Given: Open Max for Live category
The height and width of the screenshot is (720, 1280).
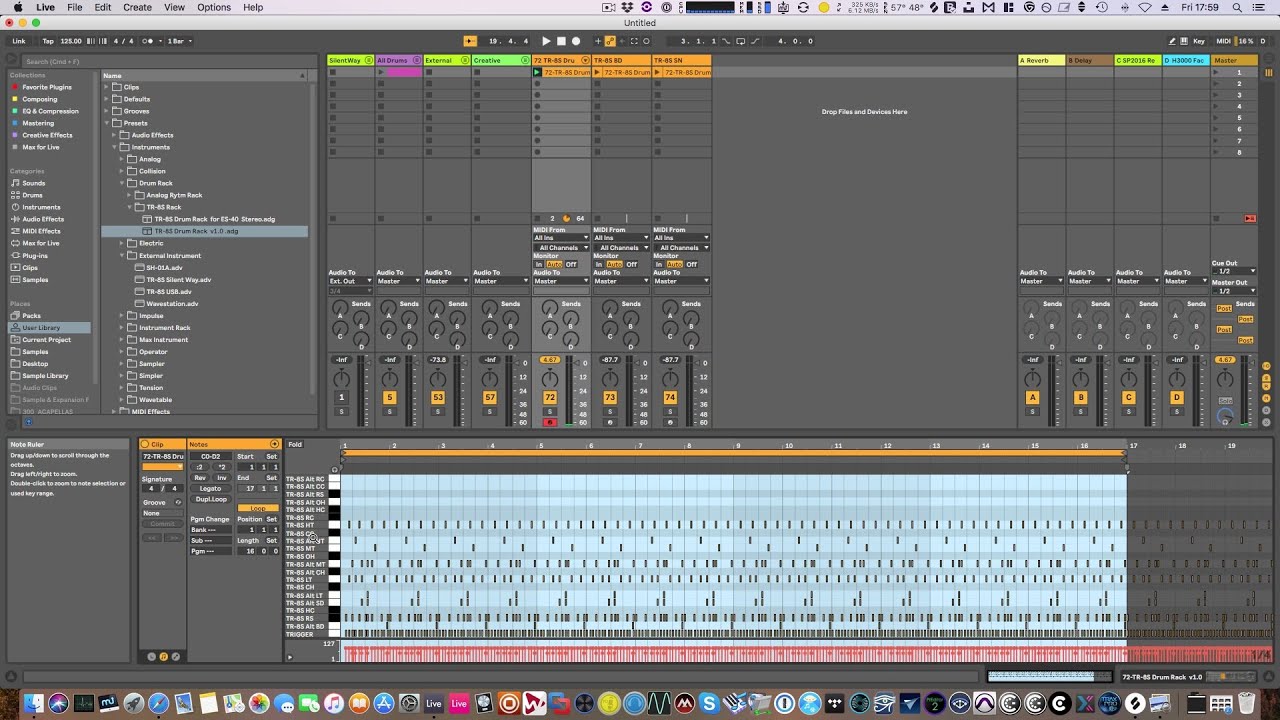Looking at the screenshot, I should [x=40, y=243].
